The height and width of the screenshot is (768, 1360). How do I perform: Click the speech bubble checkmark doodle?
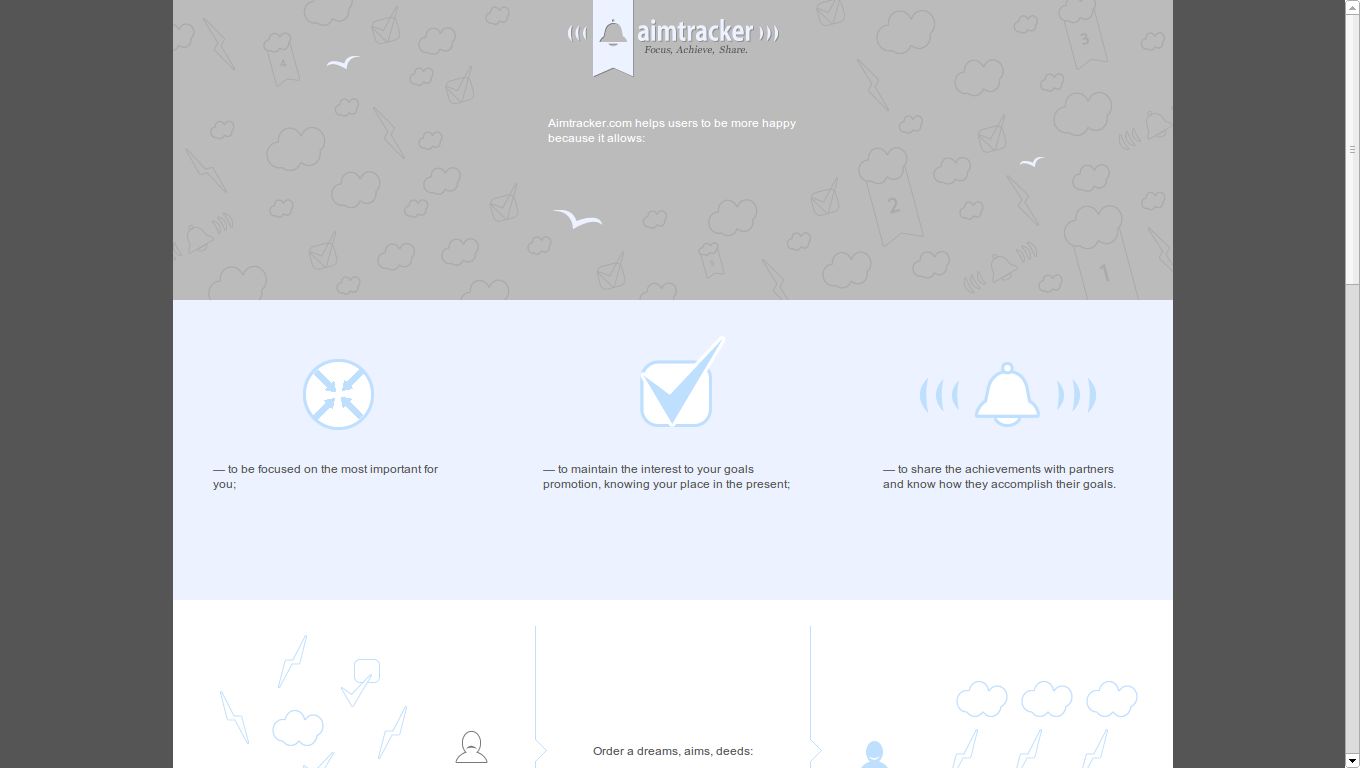(x=366, y=670)
